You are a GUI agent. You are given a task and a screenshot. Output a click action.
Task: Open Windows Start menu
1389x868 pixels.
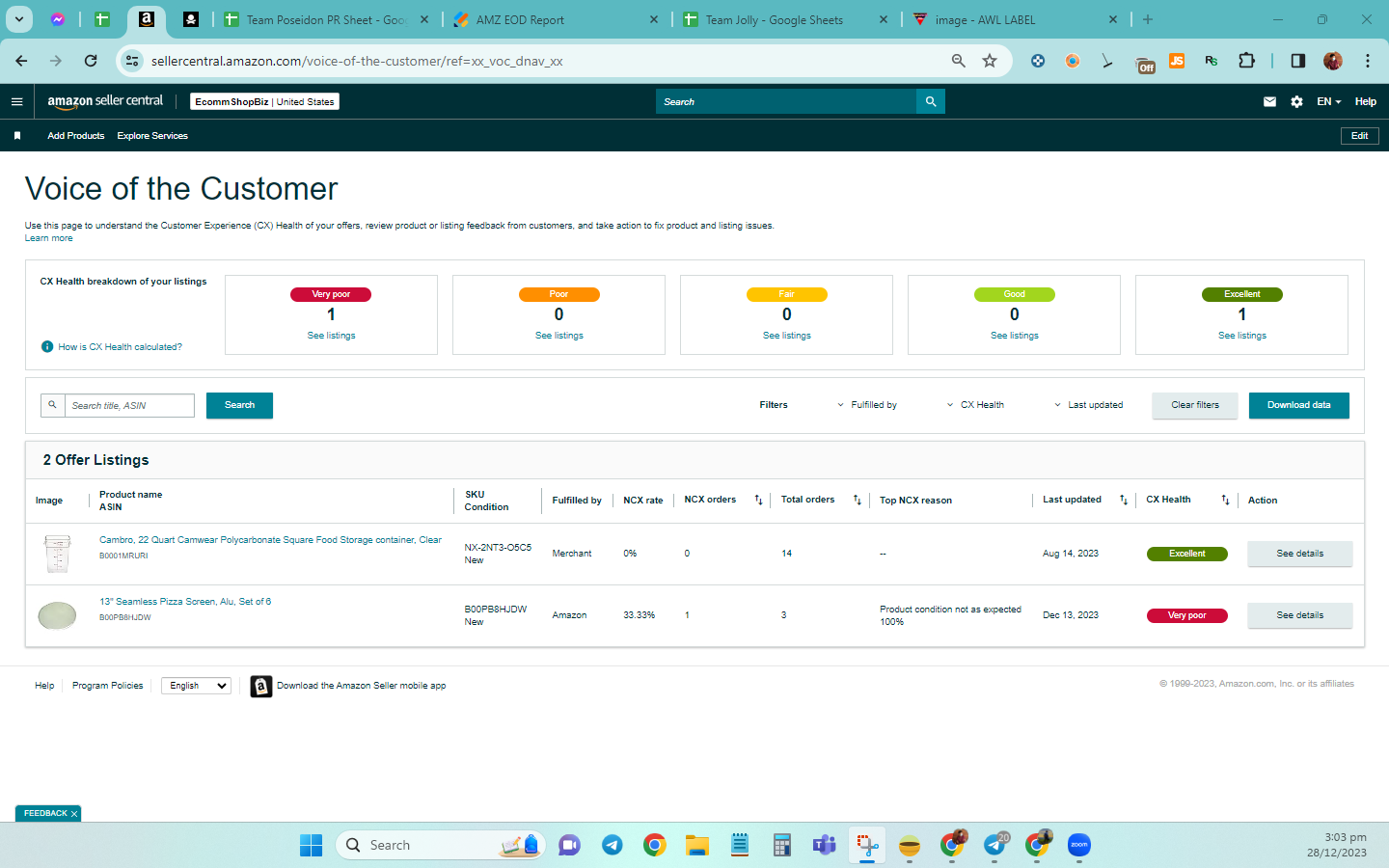[311, 846]
